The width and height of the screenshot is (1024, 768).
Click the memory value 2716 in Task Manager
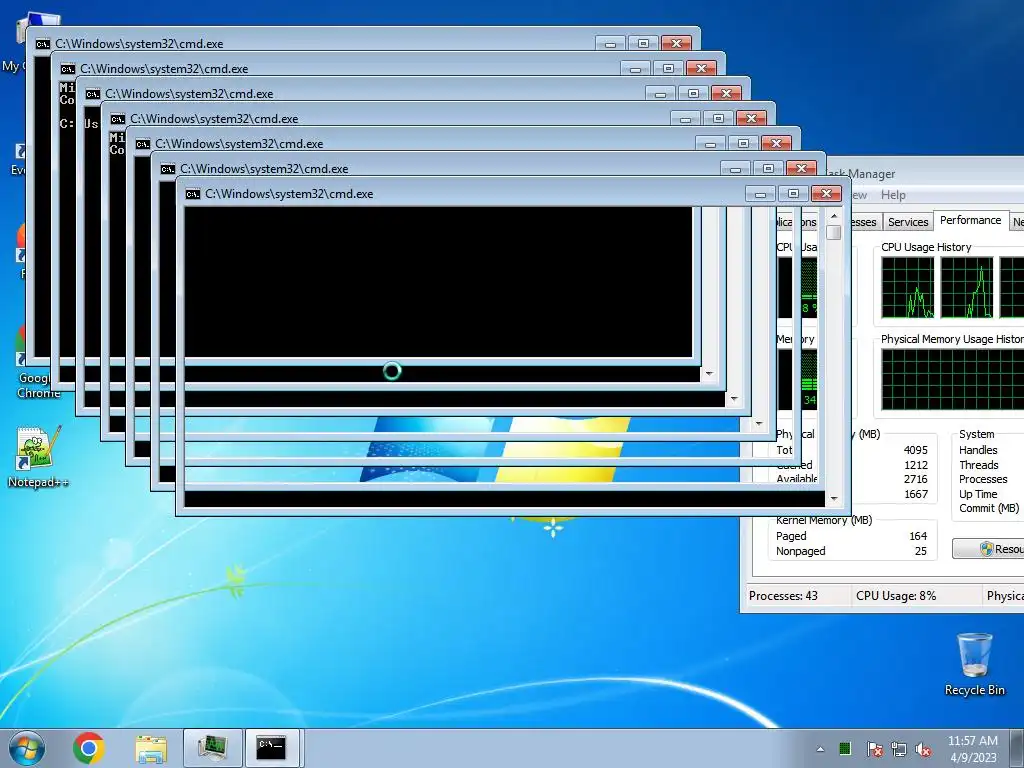click(x=916, y=479)
